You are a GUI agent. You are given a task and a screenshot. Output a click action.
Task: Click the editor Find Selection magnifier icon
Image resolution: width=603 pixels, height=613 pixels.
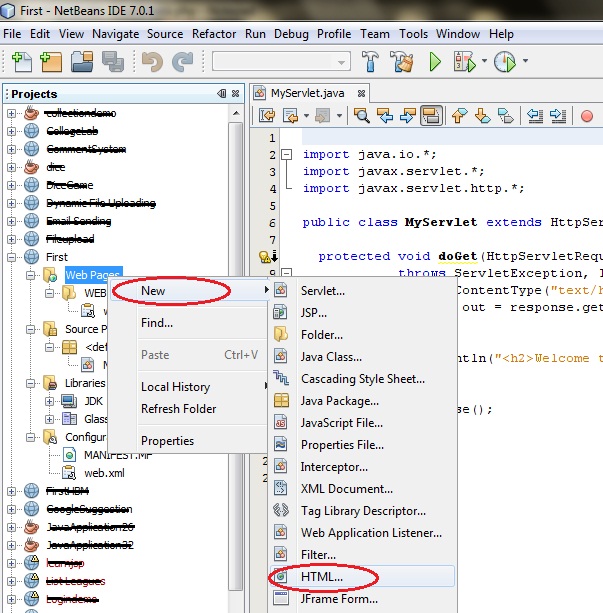point(361,116)
